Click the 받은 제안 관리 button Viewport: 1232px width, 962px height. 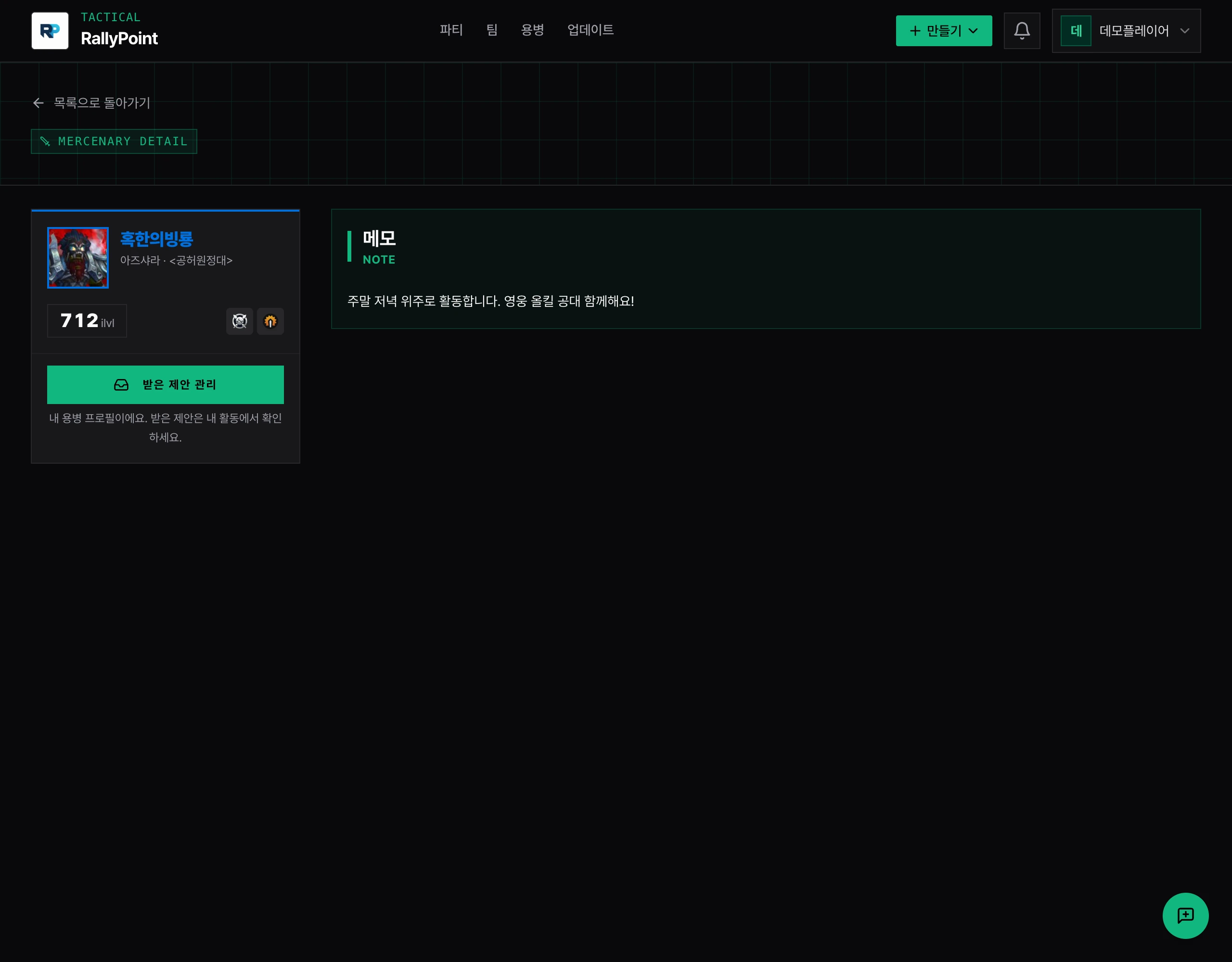[165, 385]
